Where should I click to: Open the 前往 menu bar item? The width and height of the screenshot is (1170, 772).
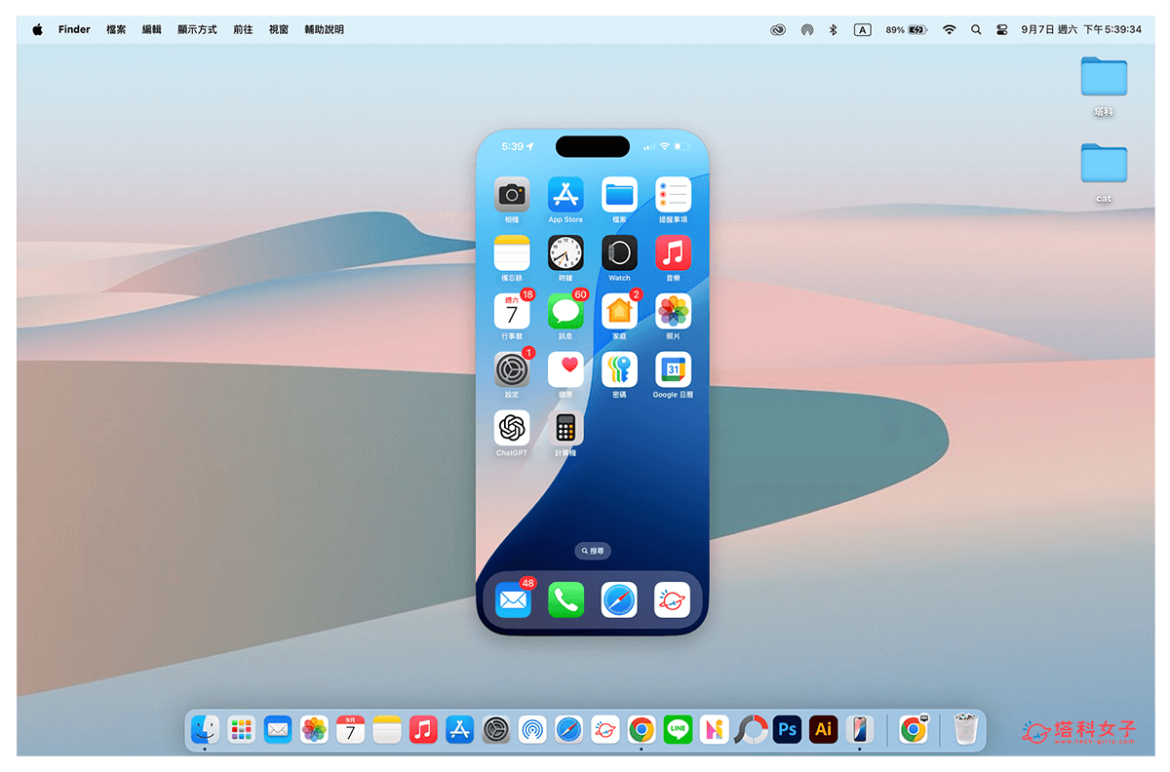coord(243,29)
